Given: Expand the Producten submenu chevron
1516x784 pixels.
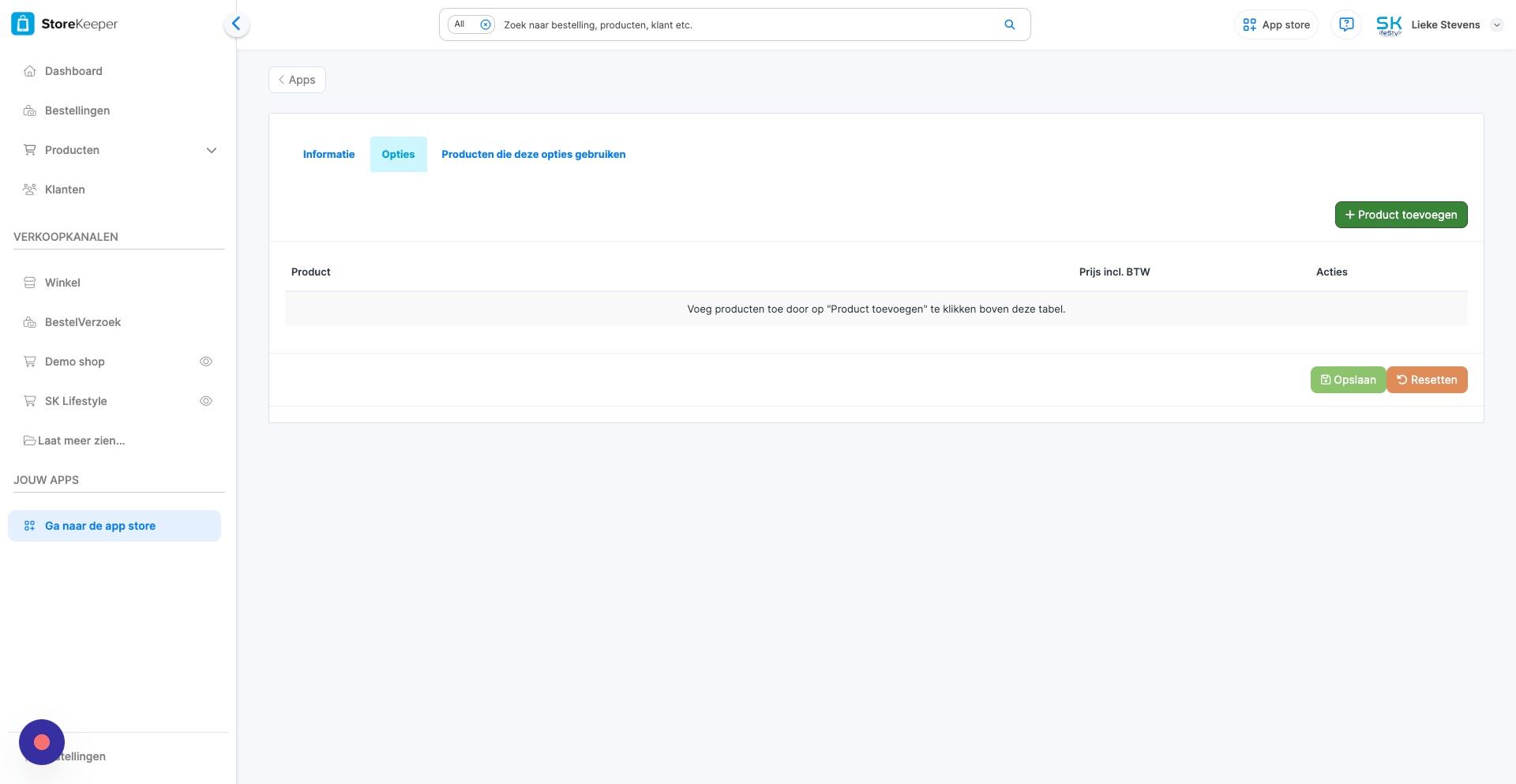Looking at the screenshot, I should tap(212, 151).
